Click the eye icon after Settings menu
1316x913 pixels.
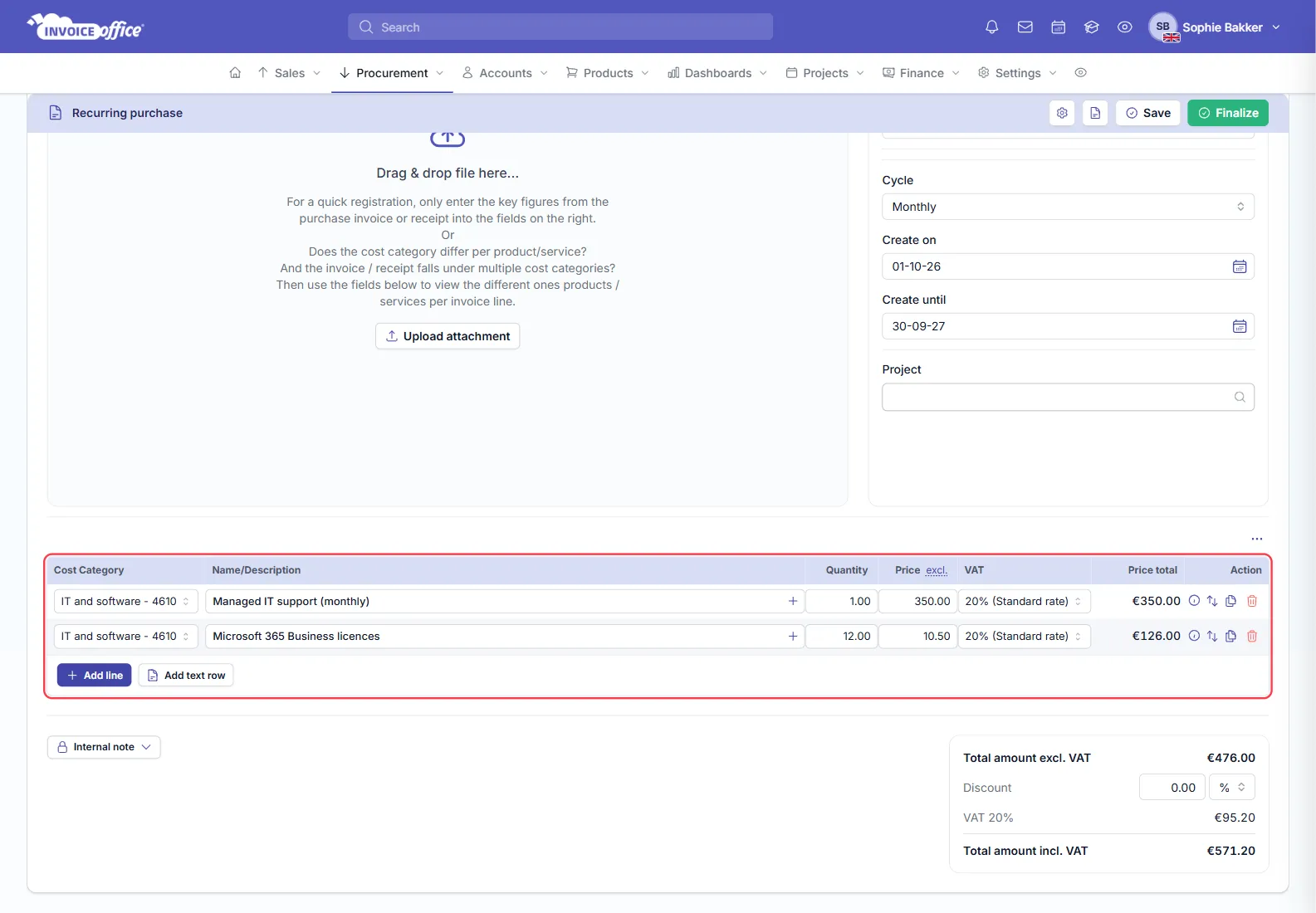(1080, 73)
